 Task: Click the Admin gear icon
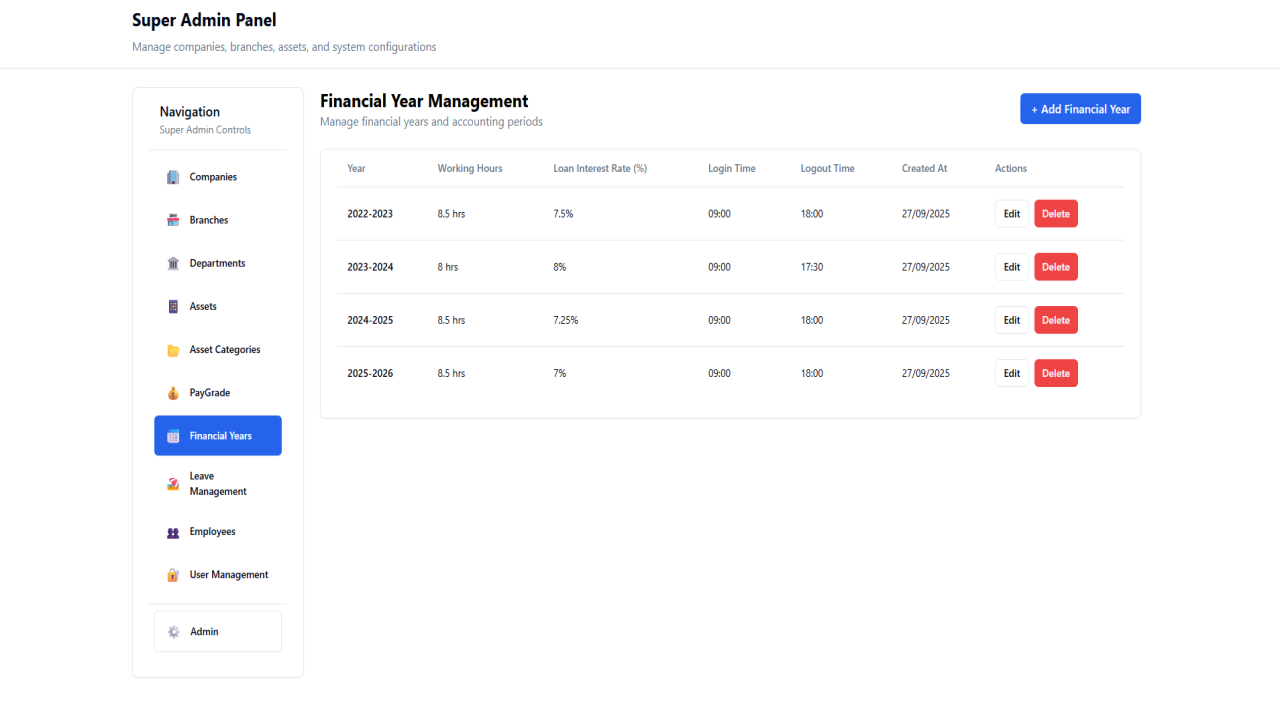click(x=174, y=632)
